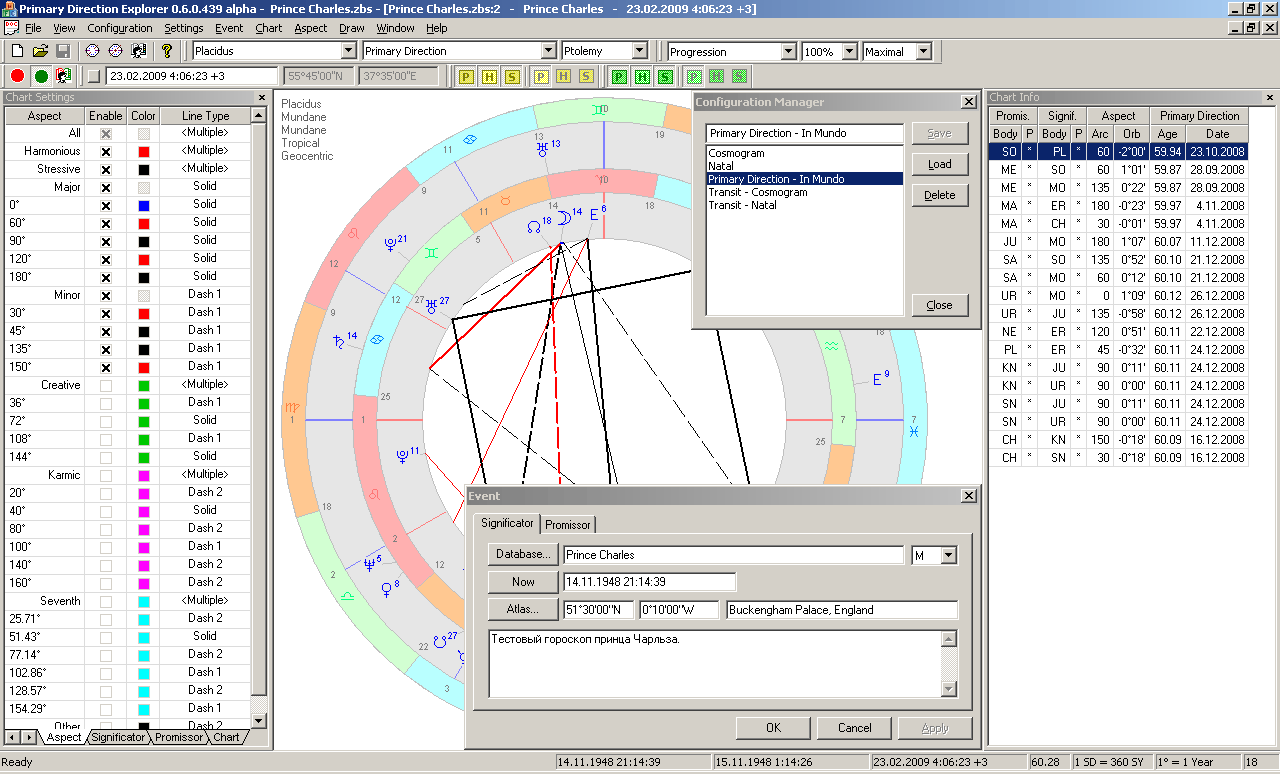Toggle the Enable checkbox for the 150° aspect
Screen dimensions: 1280x774
point(105,367)
